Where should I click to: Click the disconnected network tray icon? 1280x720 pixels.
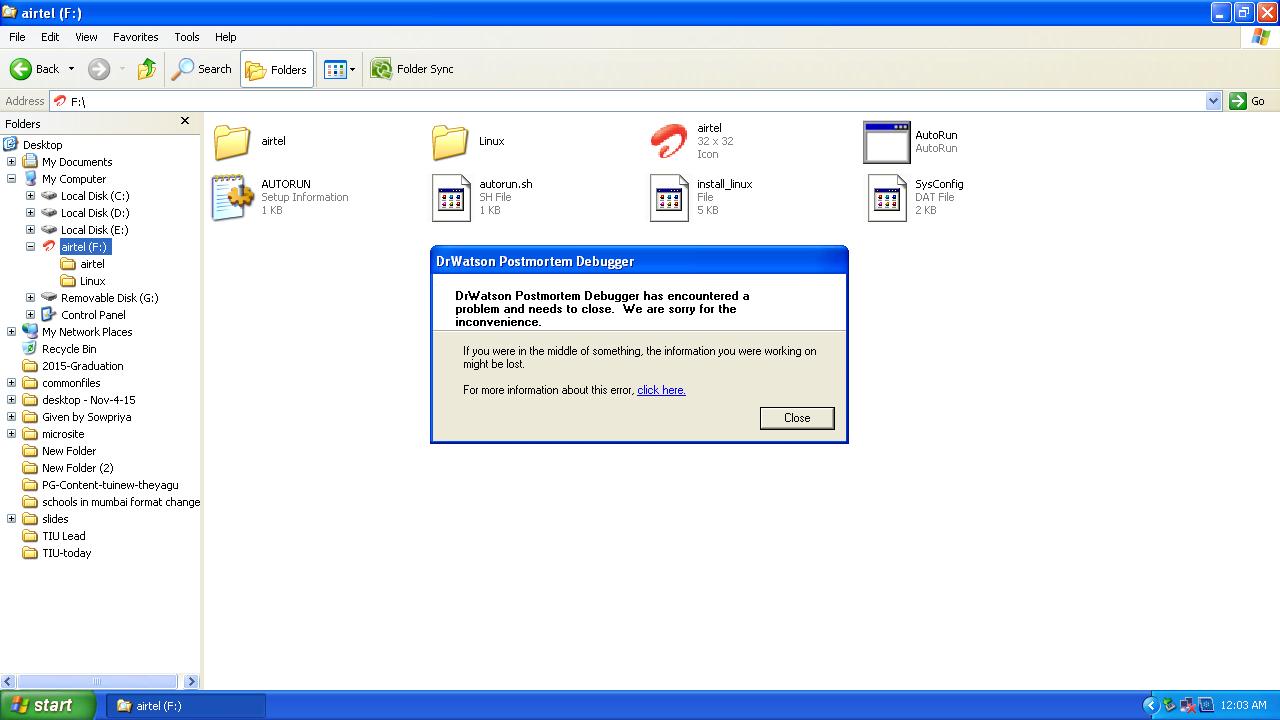point(1187,705)
